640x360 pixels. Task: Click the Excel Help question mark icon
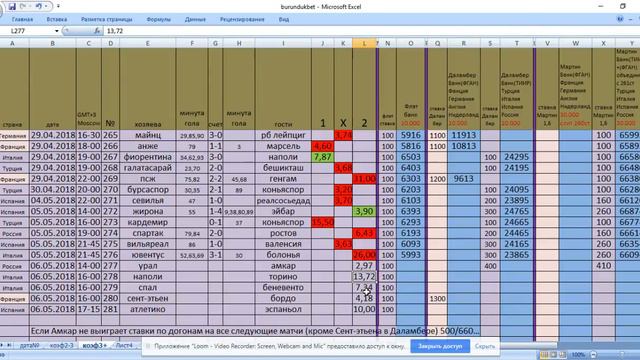(620, 19)
